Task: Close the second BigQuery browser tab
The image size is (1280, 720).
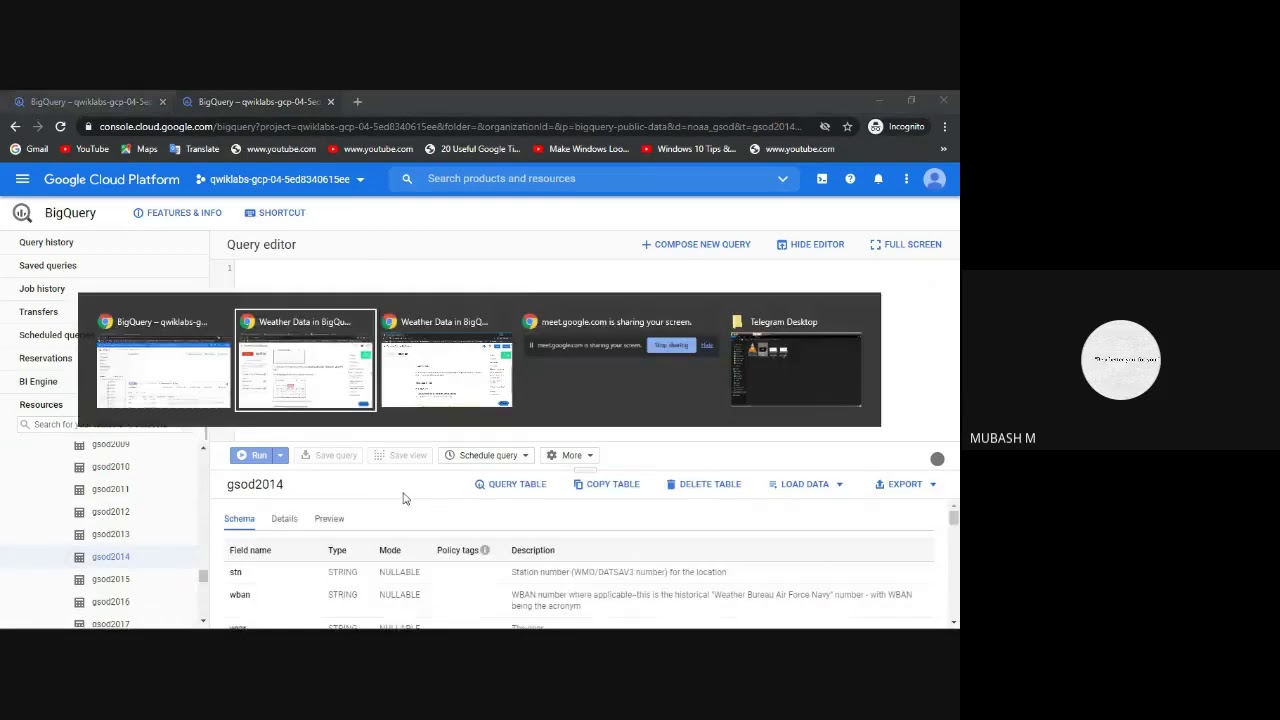Action: coord(330,101)
